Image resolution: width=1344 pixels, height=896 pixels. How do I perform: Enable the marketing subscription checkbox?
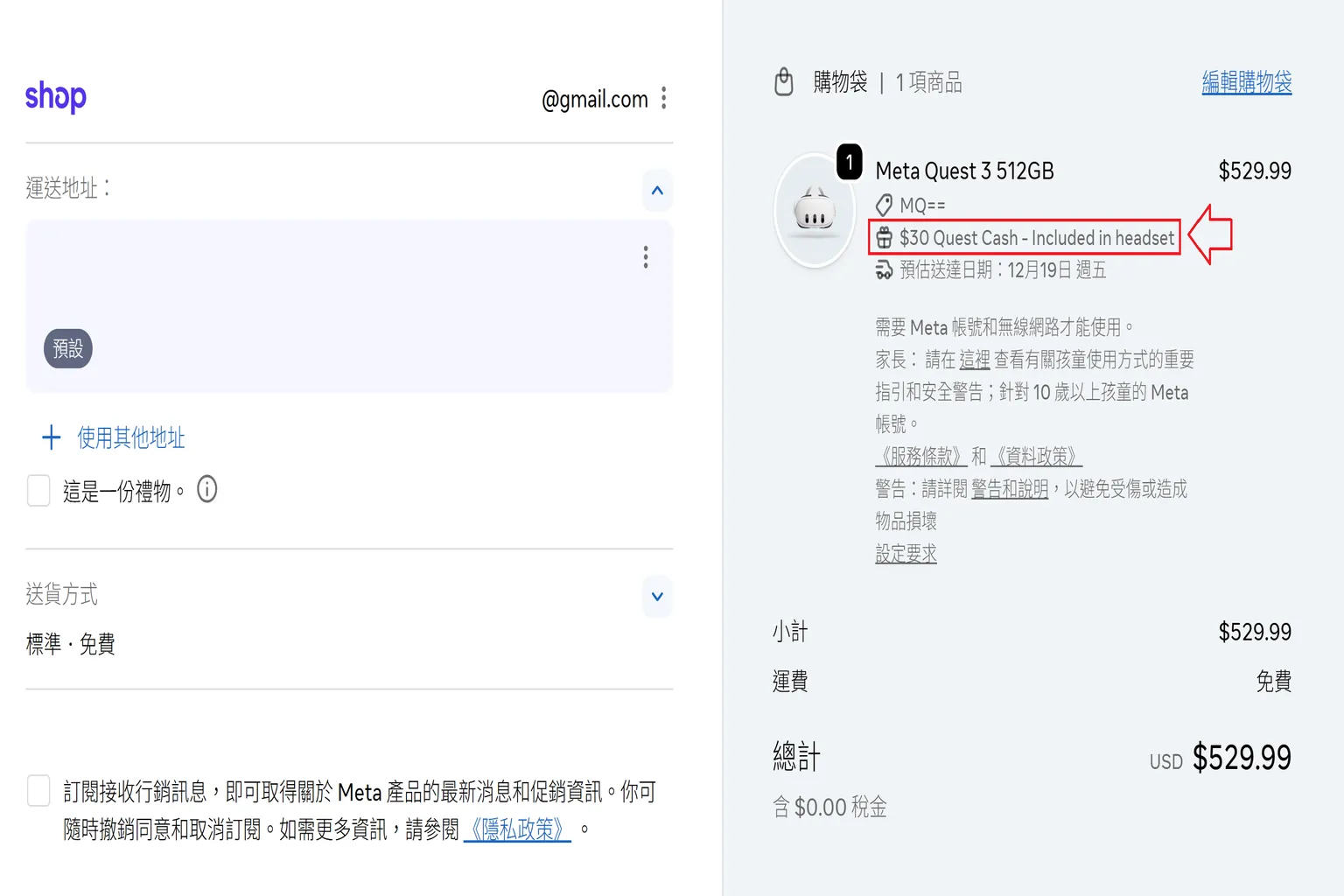click(x=38, y=790)
